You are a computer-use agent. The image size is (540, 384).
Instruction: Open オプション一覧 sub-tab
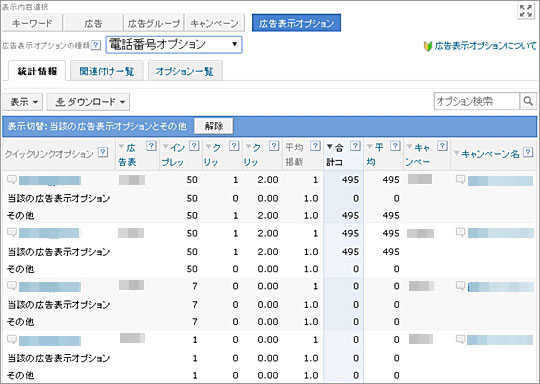click(185, 71)
